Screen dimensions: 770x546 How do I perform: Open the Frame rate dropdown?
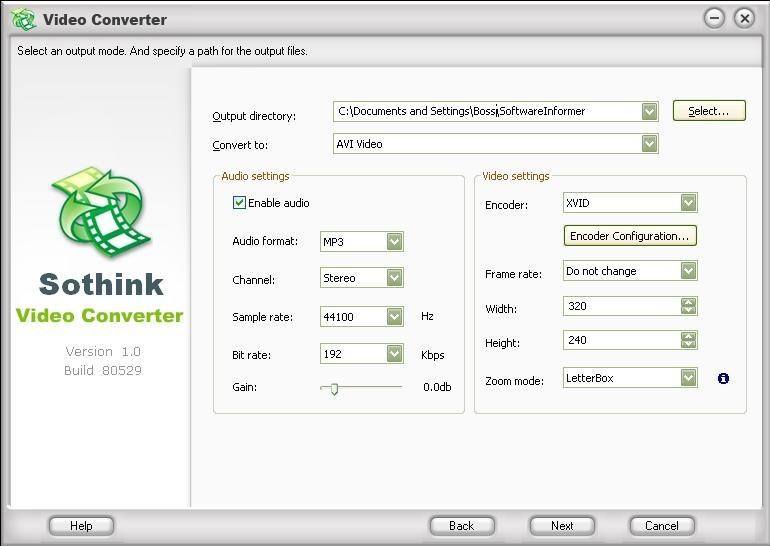tap(688, 271)
